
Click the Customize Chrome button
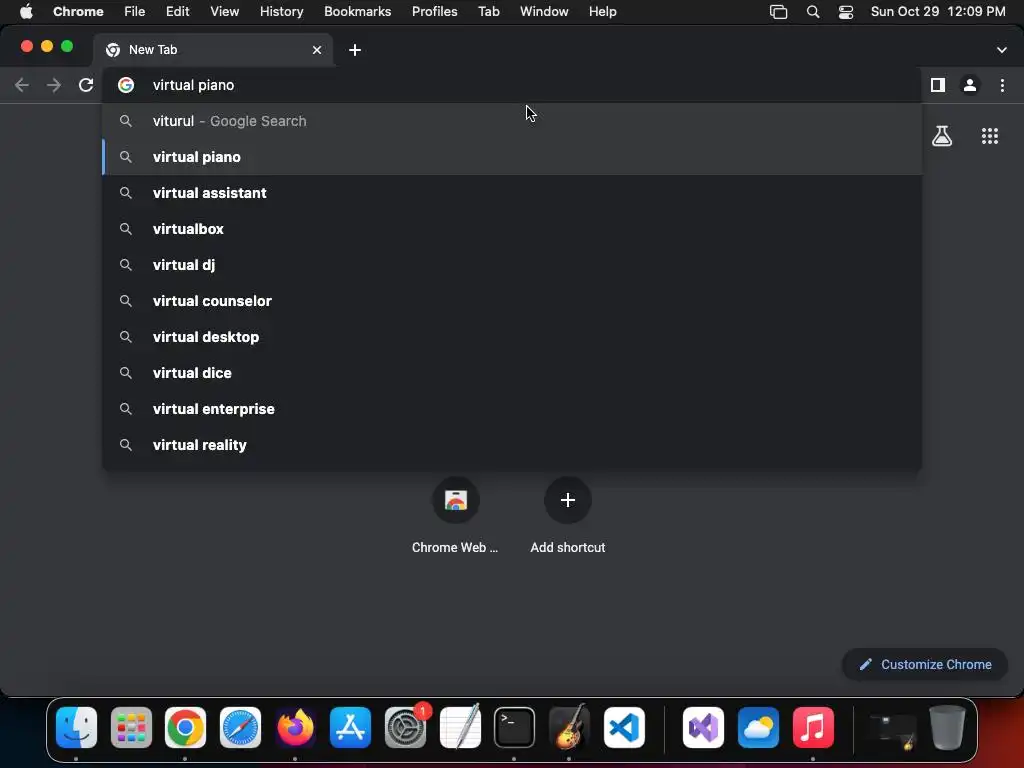coord(925,664)
